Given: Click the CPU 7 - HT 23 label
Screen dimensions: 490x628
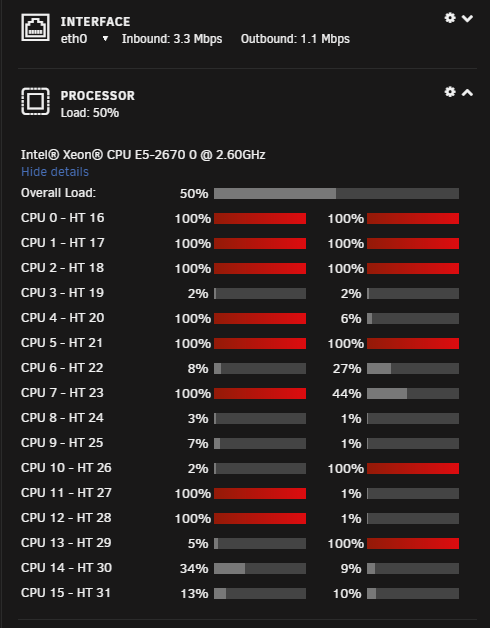Looking at the screenshot, I should (62, 393).
